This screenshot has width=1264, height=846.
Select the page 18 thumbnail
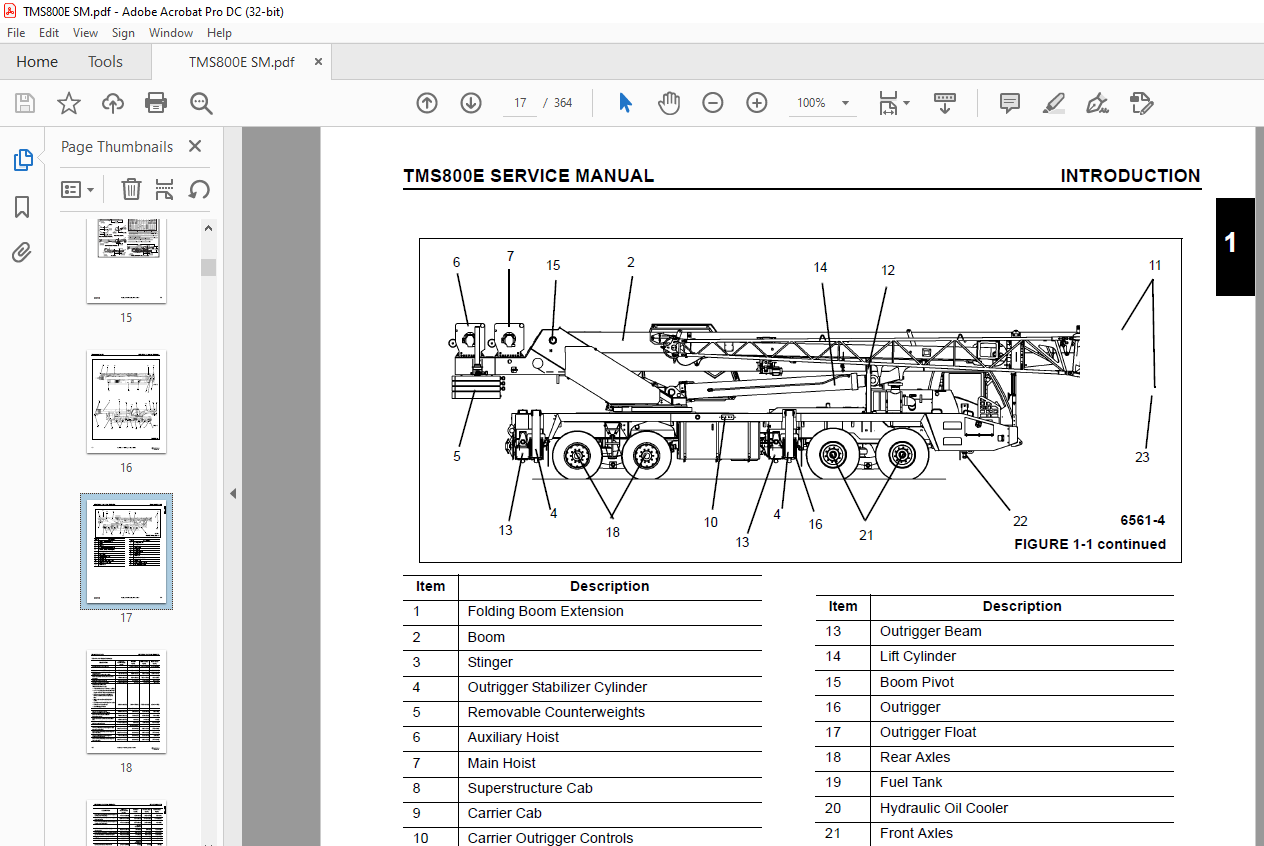pos(126,702)
